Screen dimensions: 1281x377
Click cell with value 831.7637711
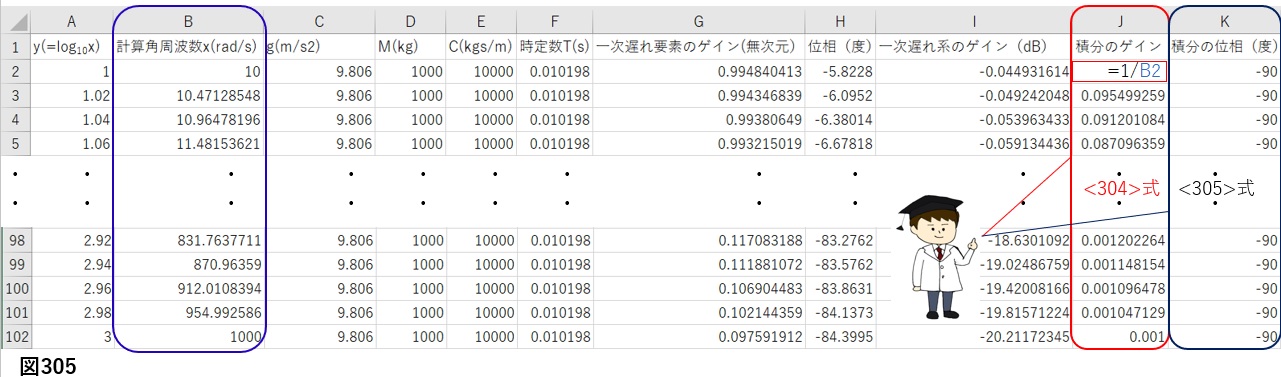189,241
